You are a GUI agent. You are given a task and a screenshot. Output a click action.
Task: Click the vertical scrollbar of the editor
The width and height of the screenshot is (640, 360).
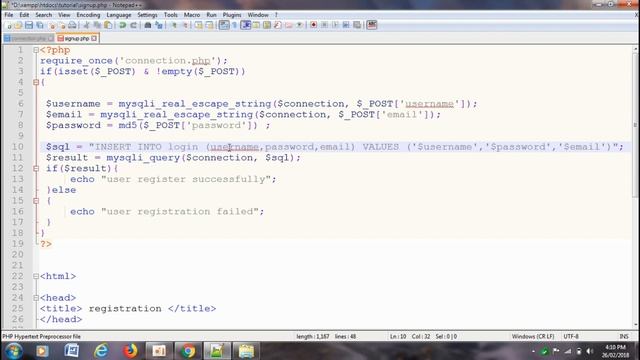point(636,188)
